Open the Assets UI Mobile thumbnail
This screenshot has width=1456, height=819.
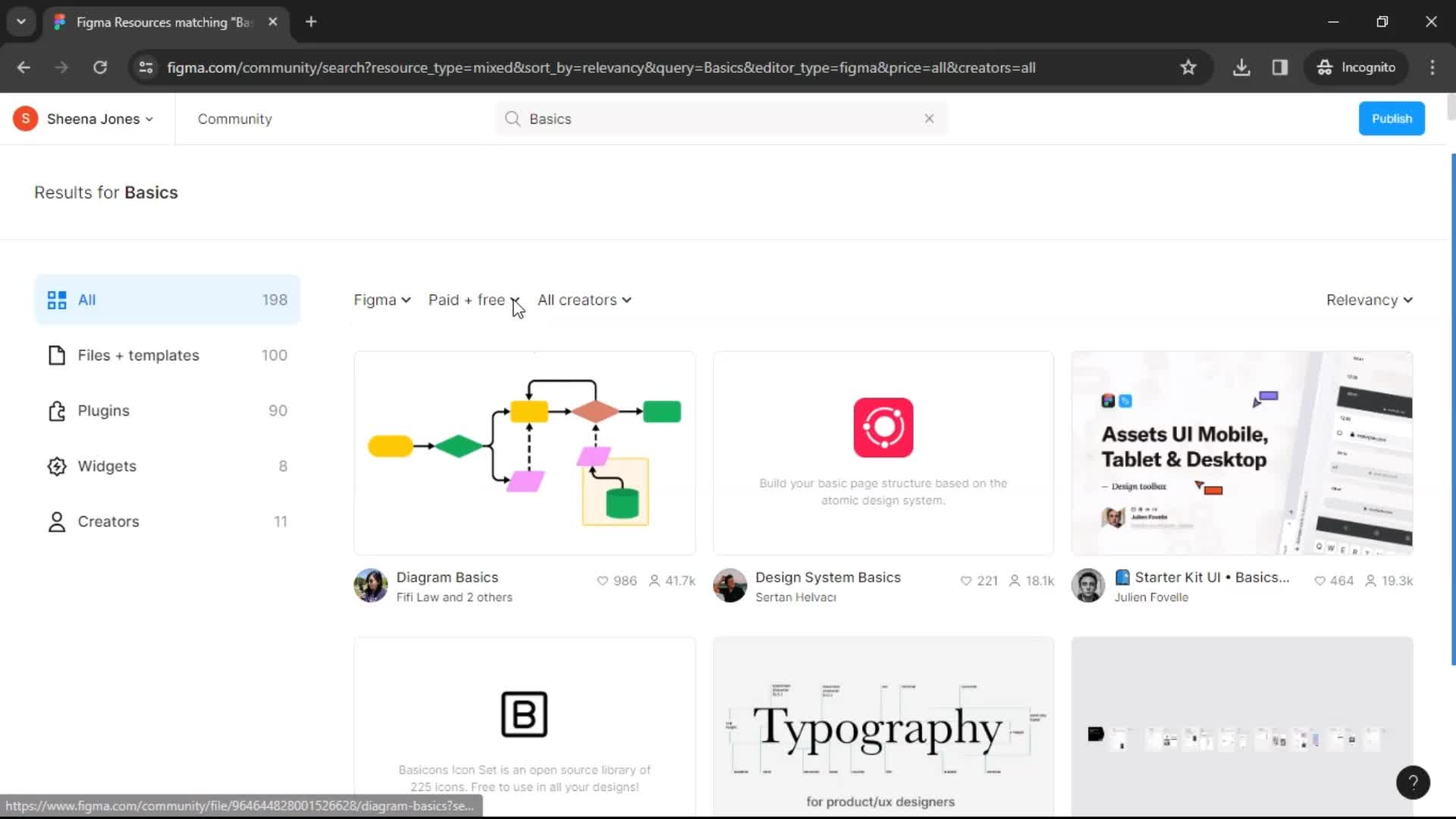[x=1242, y=453]
